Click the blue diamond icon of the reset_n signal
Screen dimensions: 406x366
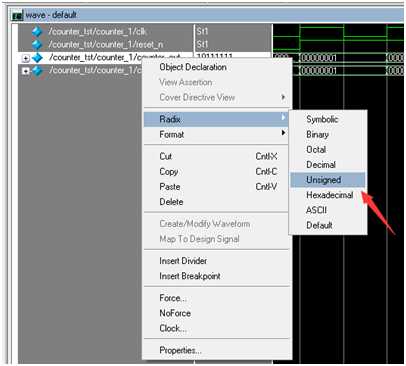pyautogui.click(x=37, y=44)
